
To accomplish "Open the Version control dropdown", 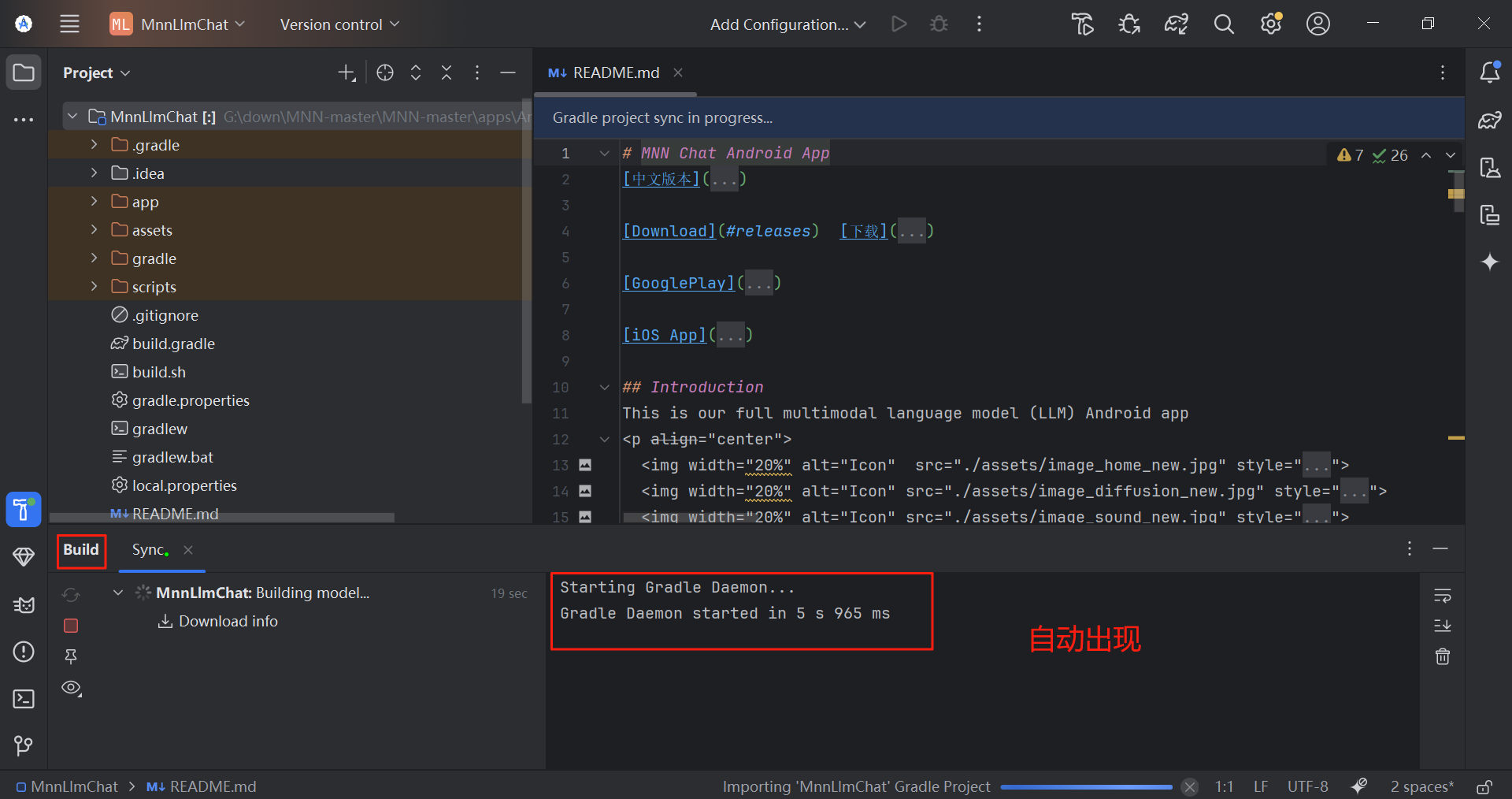I will pos(340,24).
